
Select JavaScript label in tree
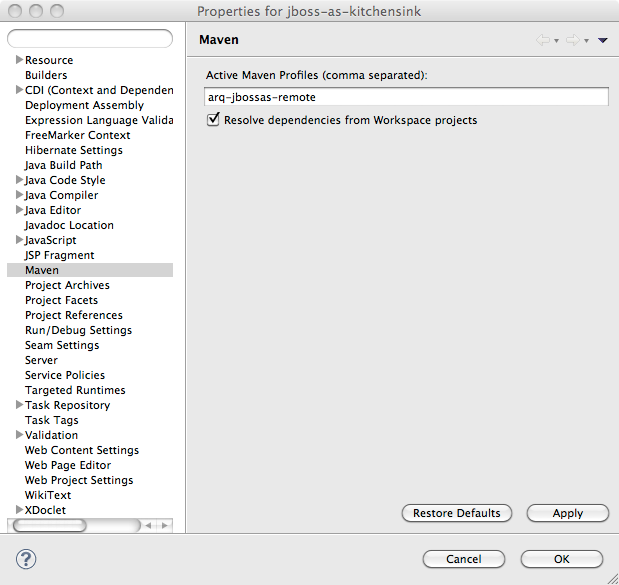[51, 240]
